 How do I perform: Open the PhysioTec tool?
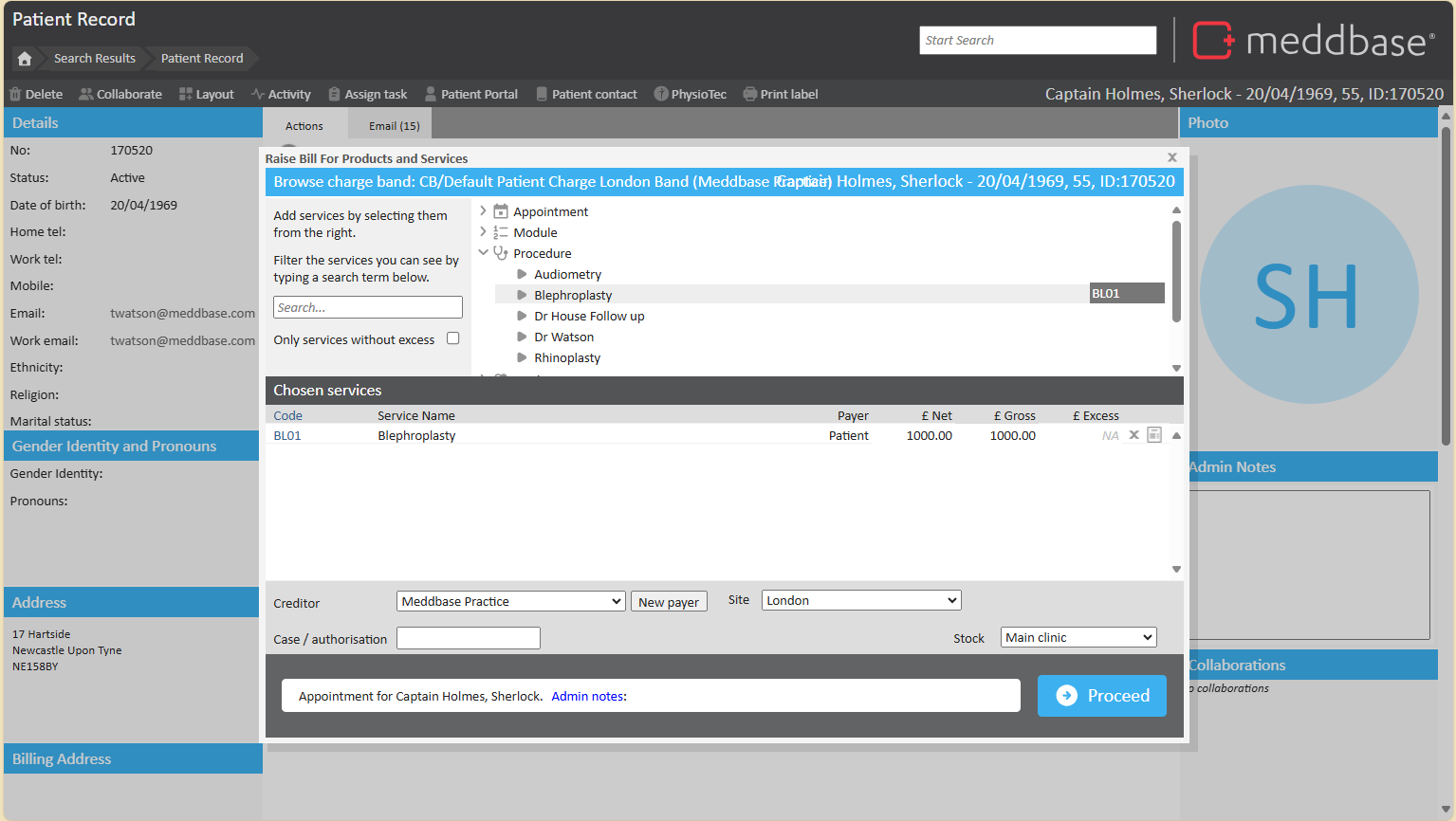tap(690, 95)
